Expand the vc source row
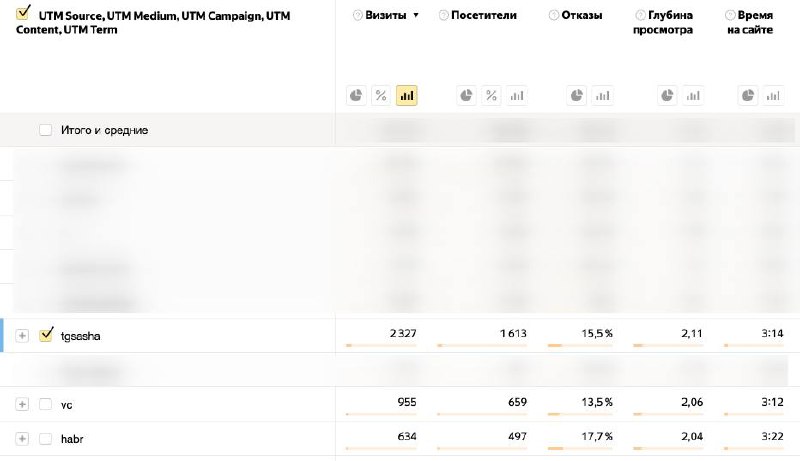 coord(22,404)
